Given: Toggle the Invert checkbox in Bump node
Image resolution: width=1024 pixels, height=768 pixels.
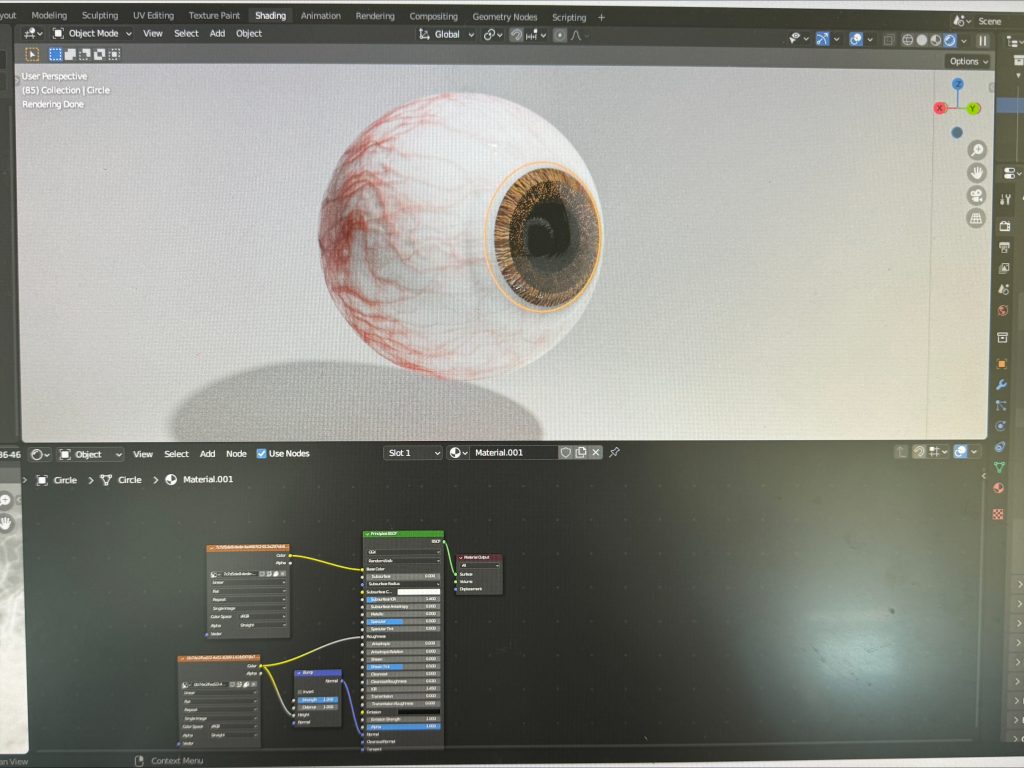Looking at the screenshot, I should click(298, 691).
